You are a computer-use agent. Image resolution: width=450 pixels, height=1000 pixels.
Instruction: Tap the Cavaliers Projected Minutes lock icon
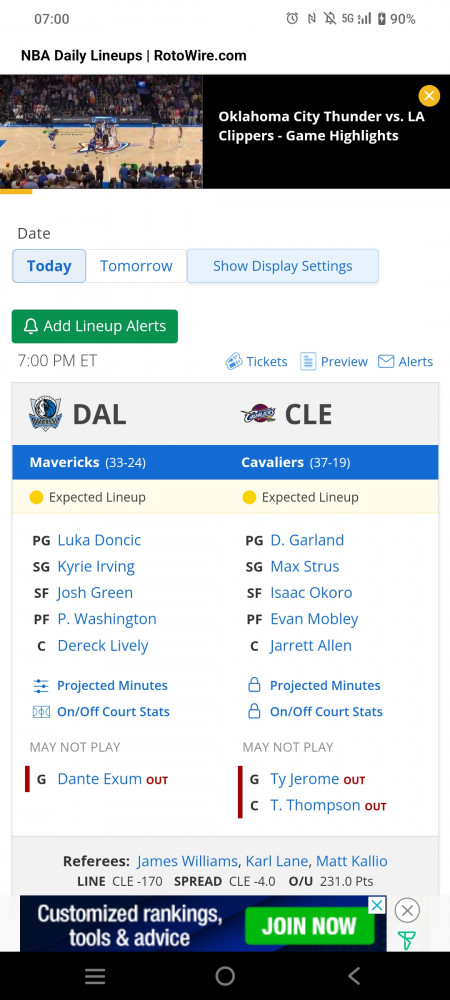pyautogui.click(x=254, y=686)
